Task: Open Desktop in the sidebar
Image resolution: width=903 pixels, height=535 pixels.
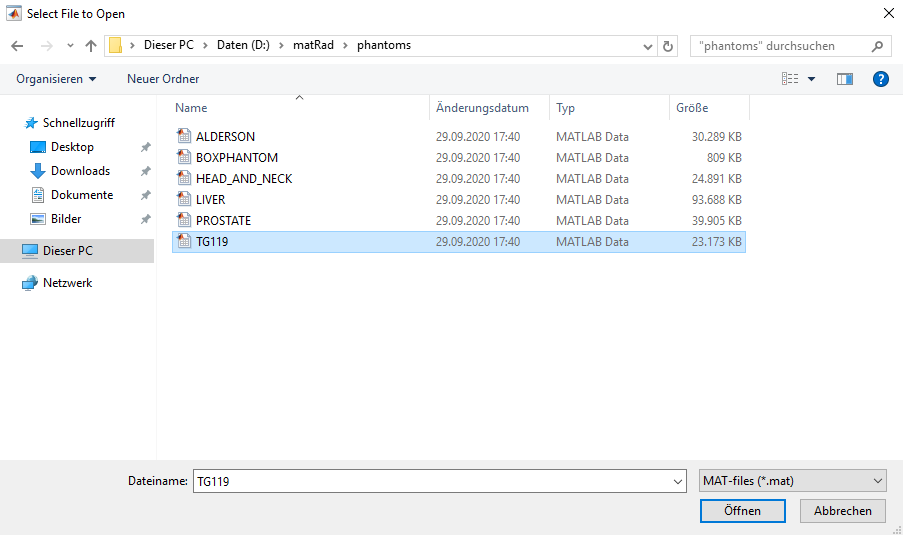Action: 72,147
